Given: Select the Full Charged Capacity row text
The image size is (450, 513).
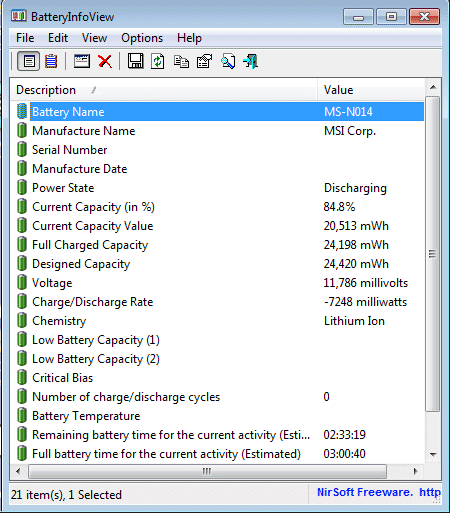Looking at the screenshot, I should [x=90, y=245].
